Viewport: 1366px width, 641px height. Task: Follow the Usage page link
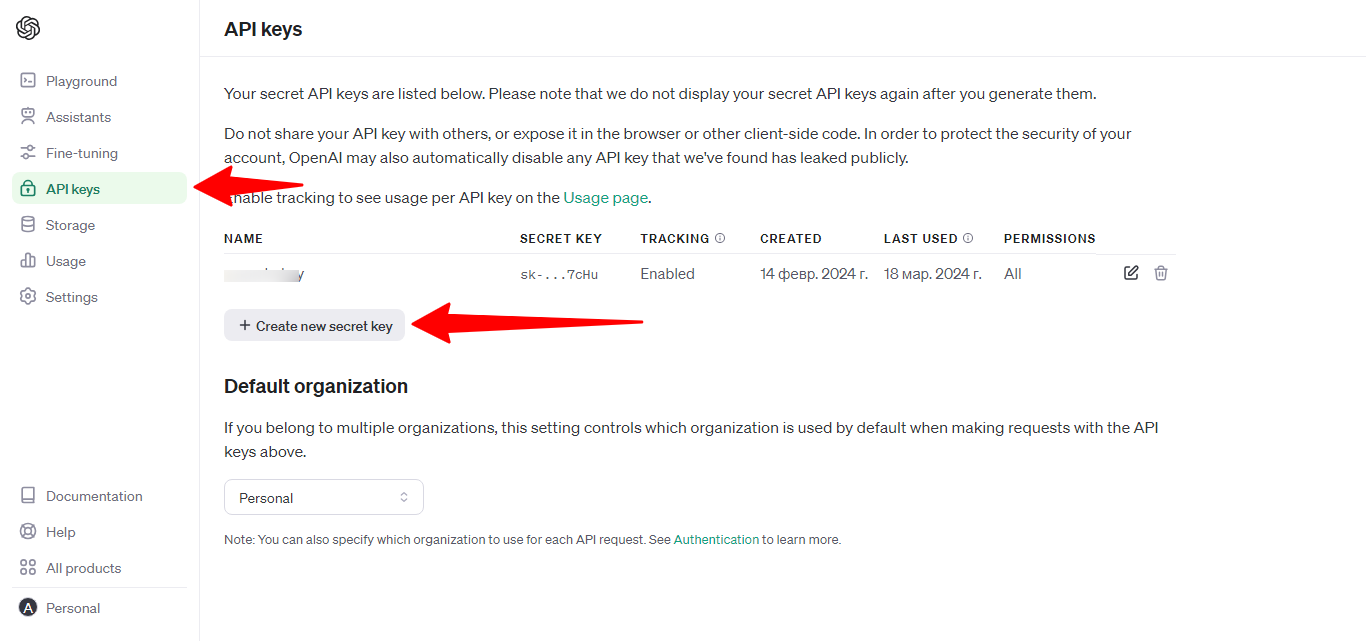(x=605, y=198)
